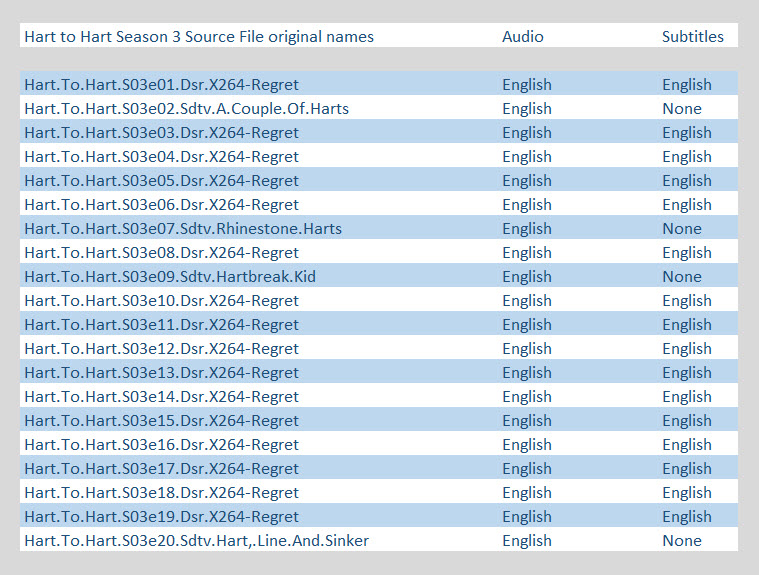Click the Subtitles cell 'English' for S03e16
The height and width of the screenshot is (575, 759).
pos(687,444)
